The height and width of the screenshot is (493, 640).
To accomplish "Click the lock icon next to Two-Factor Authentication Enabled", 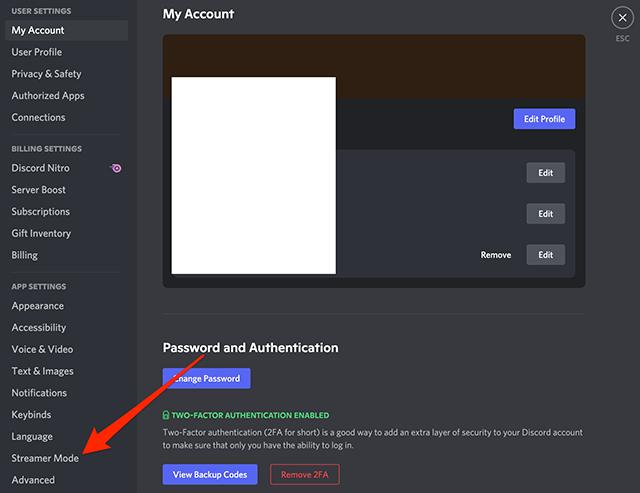I will [166, 415].
